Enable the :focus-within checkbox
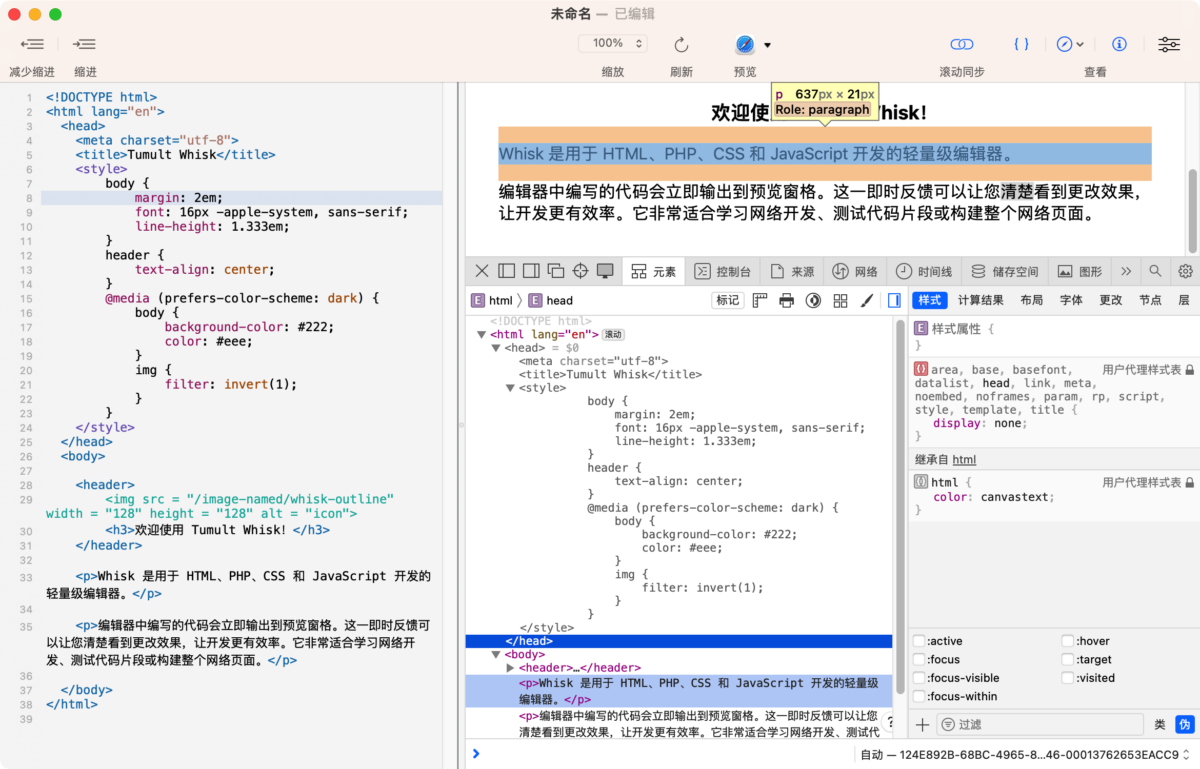The width and height of the screenshot is (1200, 769). coord(919,696)
